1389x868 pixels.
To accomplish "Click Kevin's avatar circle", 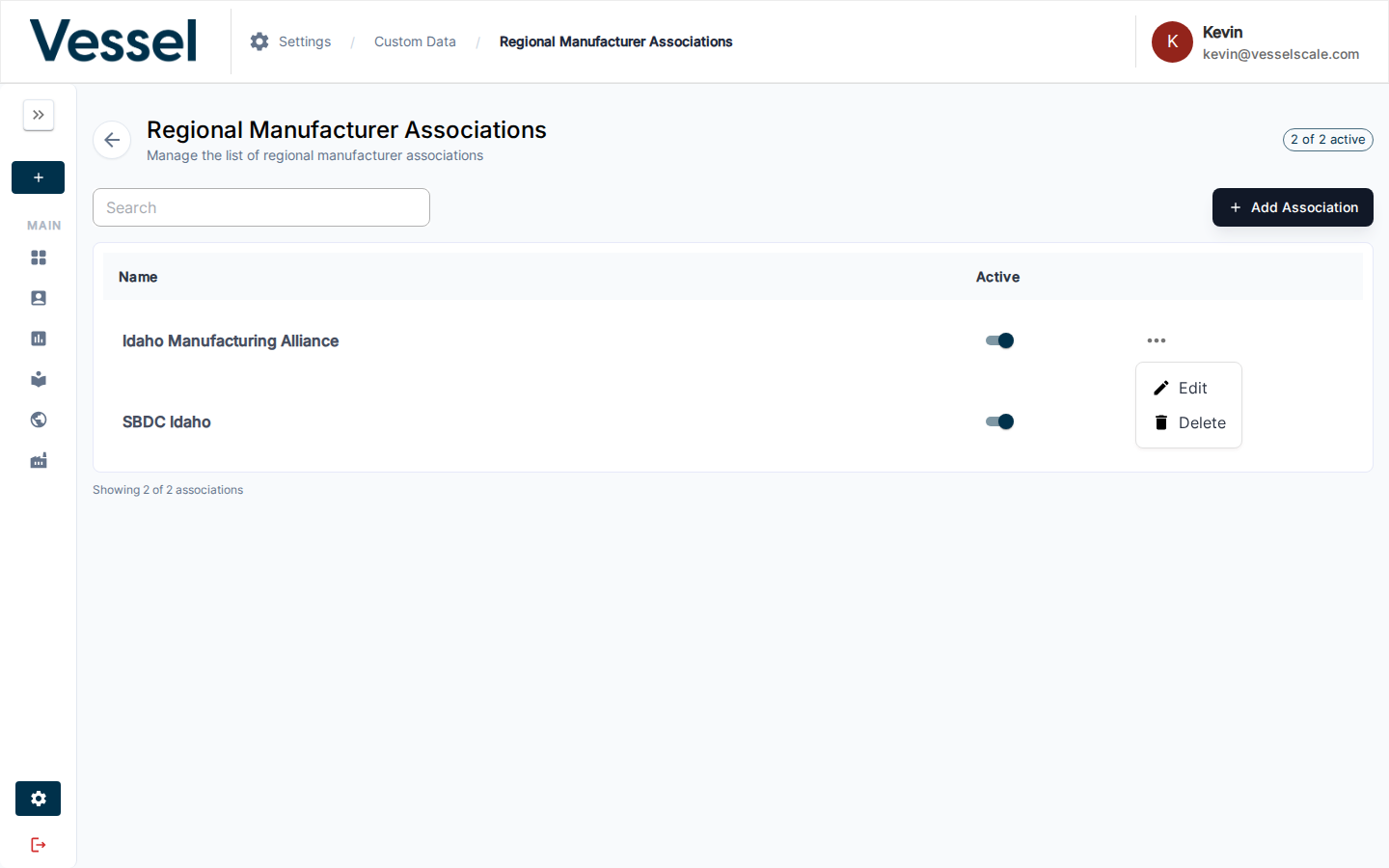I will click(1172, 41).
